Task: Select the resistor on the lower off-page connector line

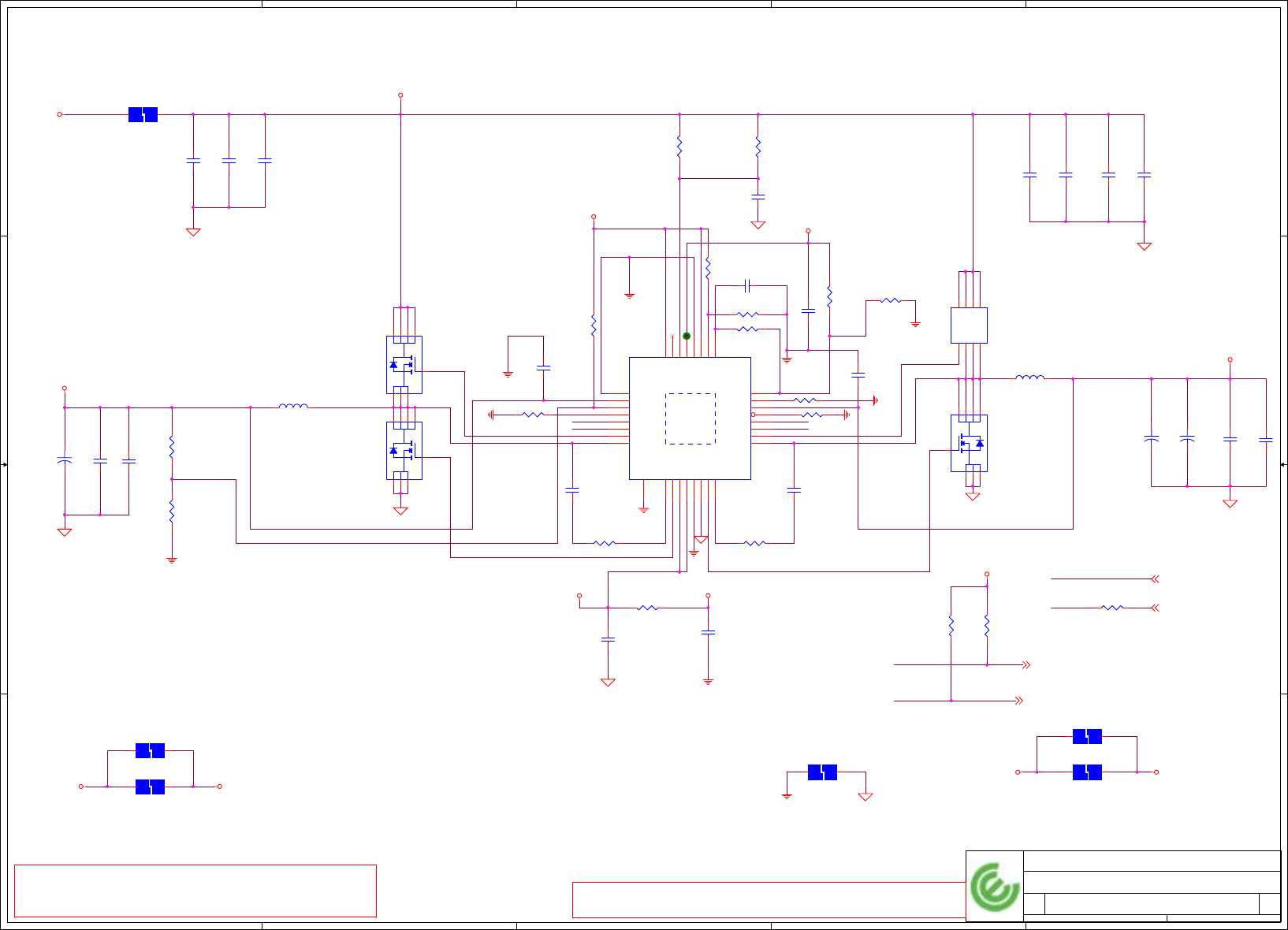Action: point(1112,608)
